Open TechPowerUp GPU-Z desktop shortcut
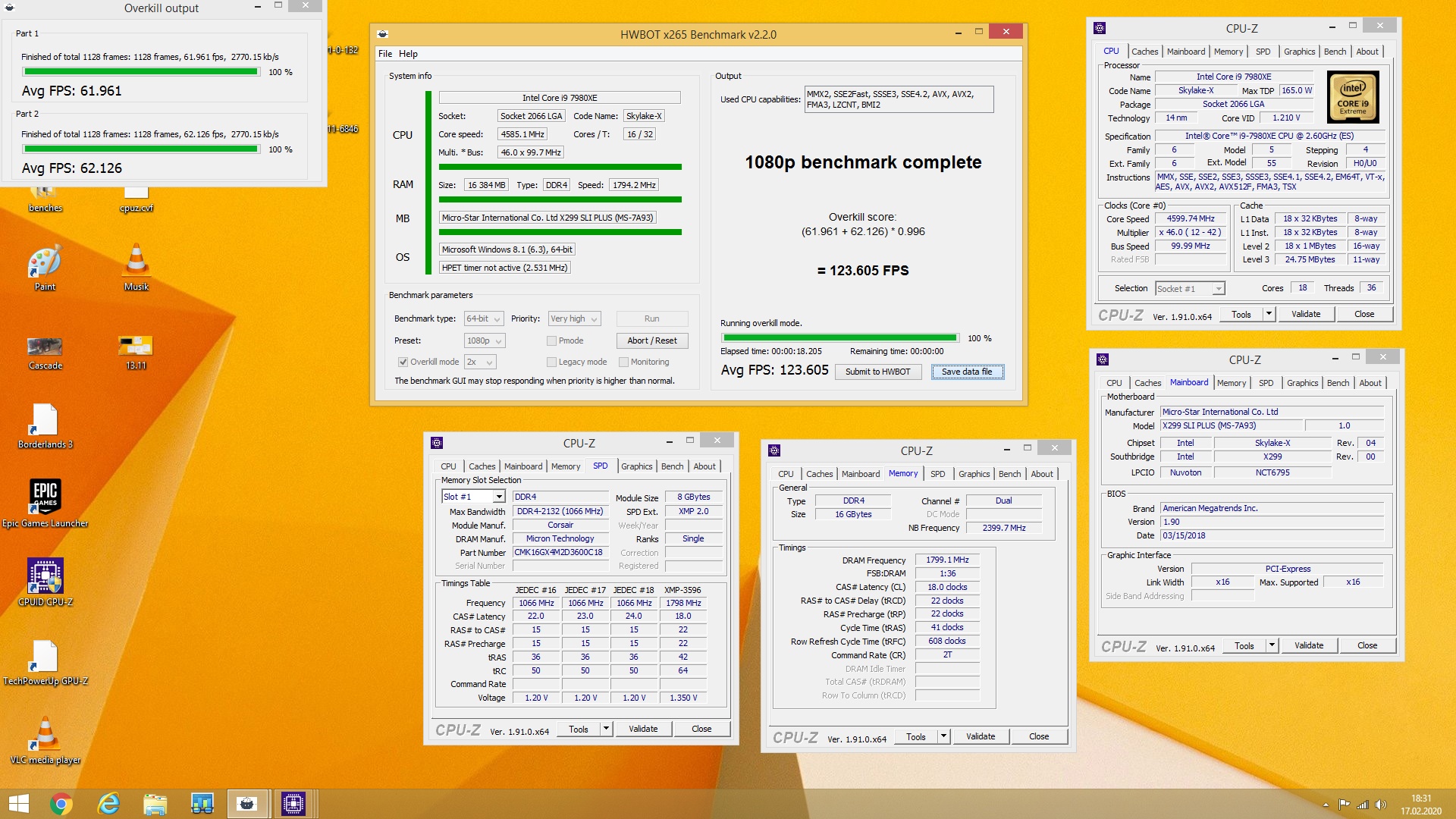Viewport: 1456px width, 819px height. 45,661
